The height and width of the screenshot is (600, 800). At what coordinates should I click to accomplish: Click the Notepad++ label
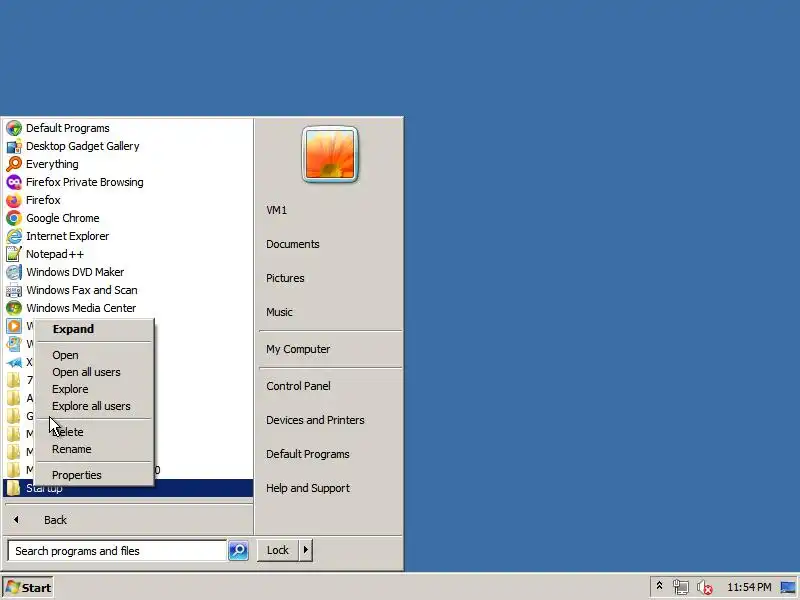pos(55,254)
